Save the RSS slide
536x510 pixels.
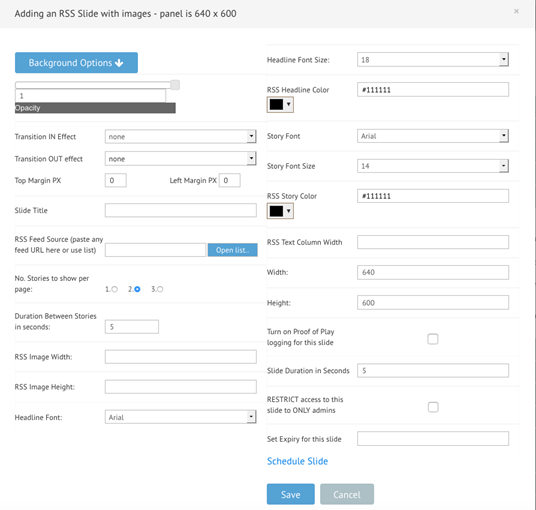(x=291, y=494)
